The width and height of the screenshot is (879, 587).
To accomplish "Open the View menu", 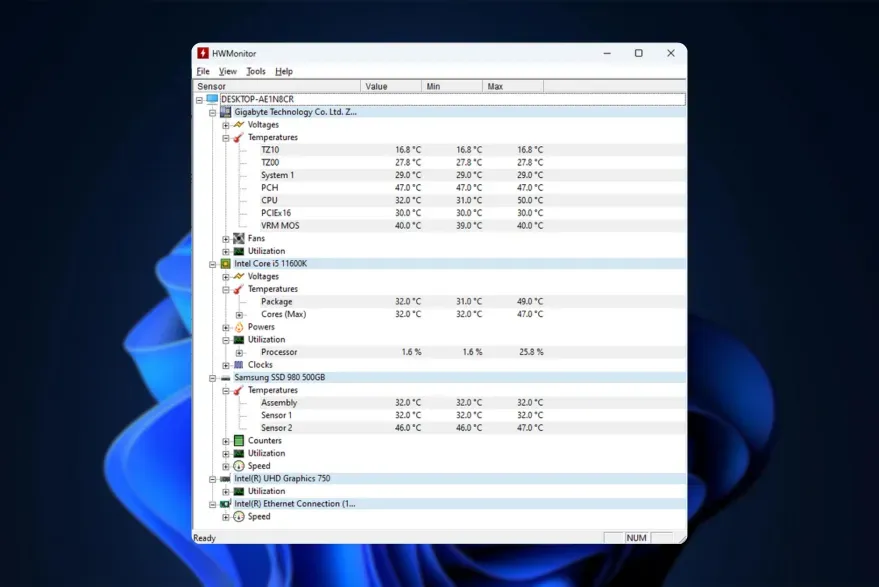I will coord(228,71).
